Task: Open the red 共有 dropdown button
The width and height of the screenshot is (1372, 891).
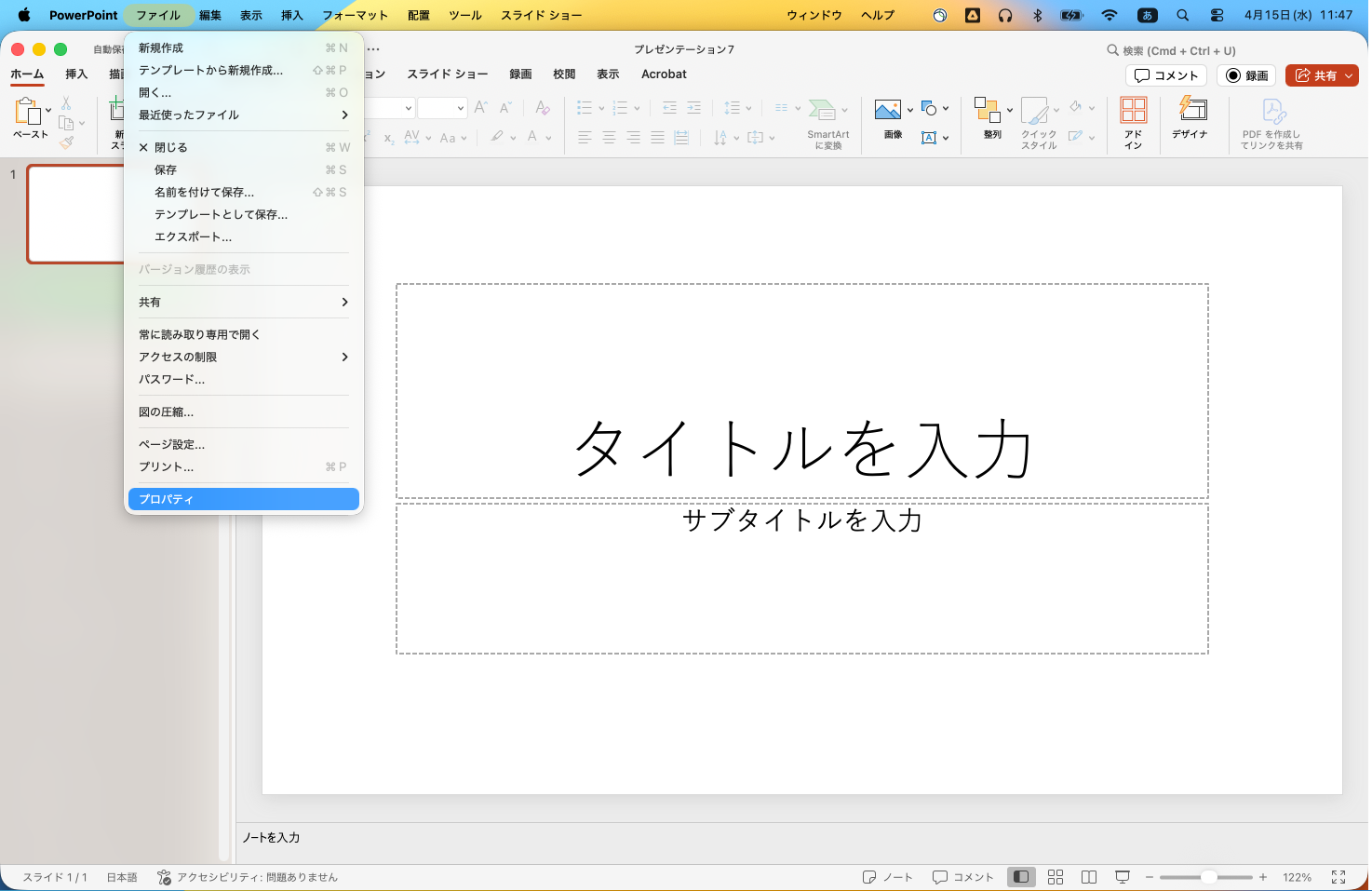Action: [x=1322, y=75]
